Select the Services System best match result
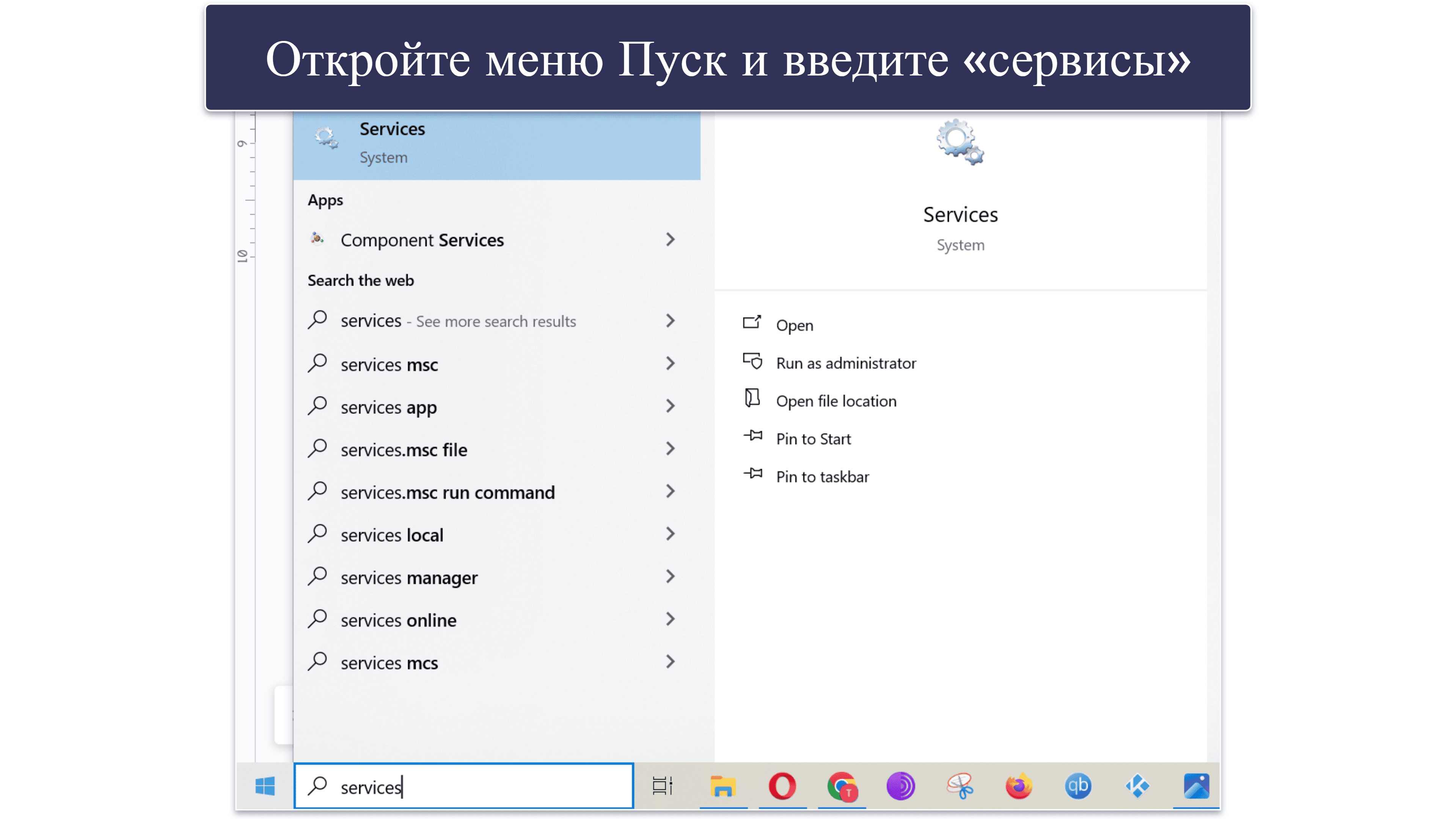Viewport: 1456px width, 819px height. [497, 145]
